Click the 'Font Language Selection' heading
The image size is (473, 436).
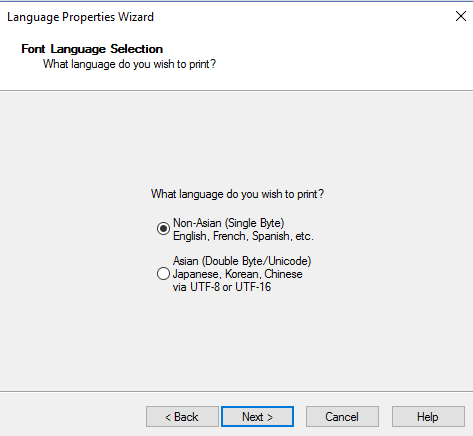tap(92, 49)
